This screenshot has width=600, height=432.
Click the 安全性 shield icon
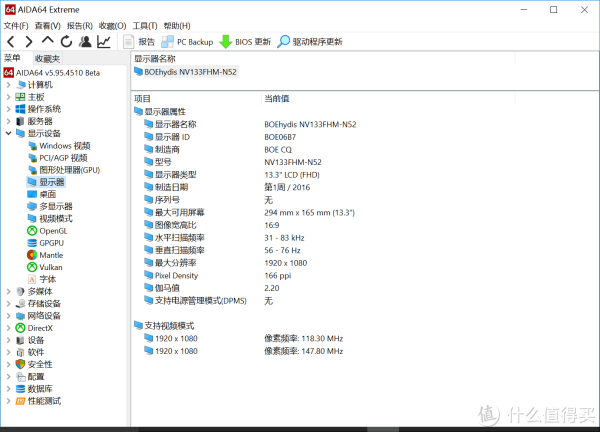[x=20, y=364]
